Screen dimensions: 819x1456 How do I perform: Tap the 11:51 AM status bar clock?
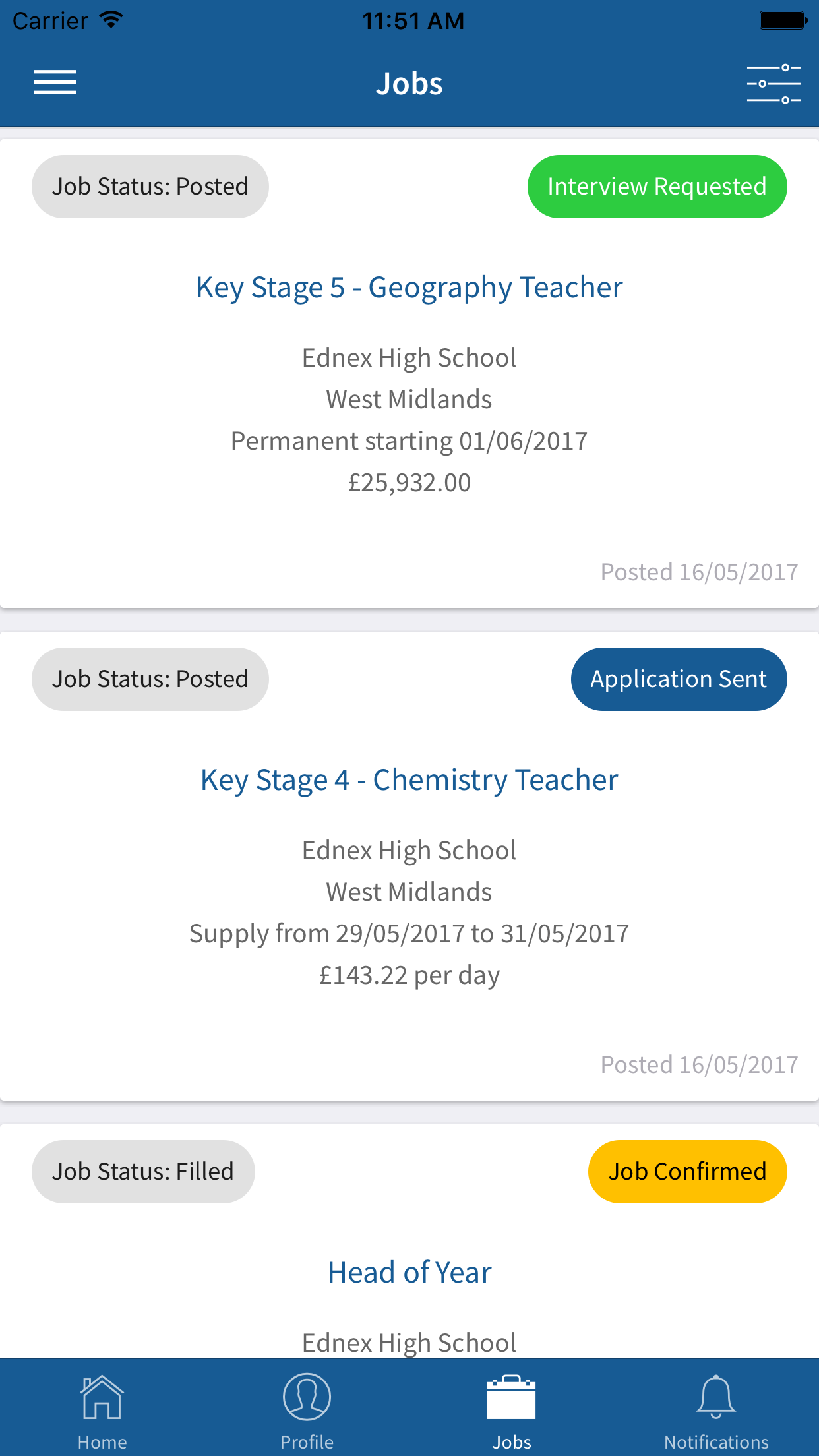click(413, 20)
